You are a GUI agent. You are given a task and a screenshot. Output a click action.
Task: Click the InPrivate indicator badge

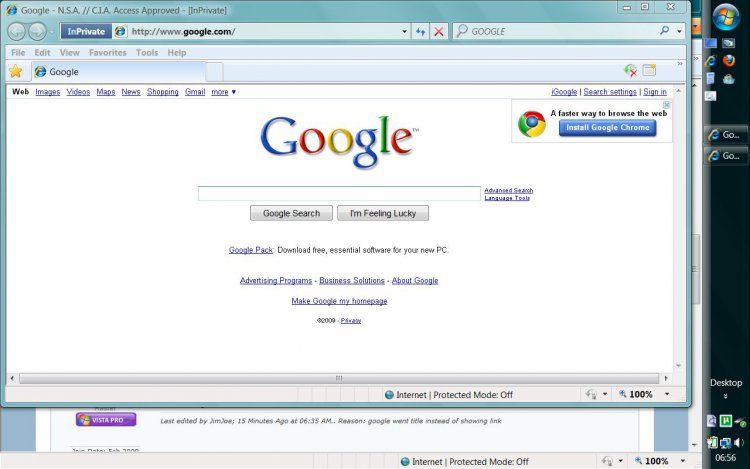click(x=86, y=32)
